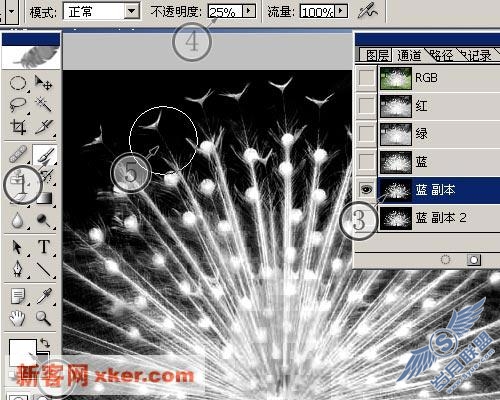Open the 流量 slider arrow
This screenshot has height=400, width=500.
pyautogui.click(x=340, y=11)
